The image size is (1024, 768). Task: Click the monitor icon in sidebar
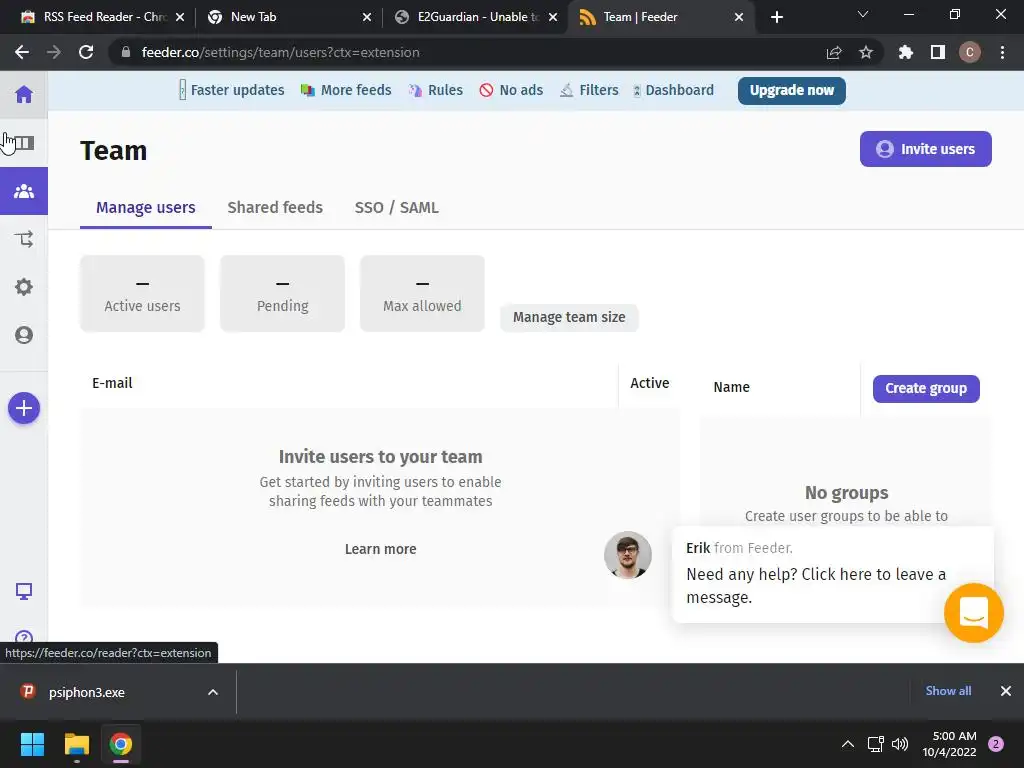tap(24, 592)
